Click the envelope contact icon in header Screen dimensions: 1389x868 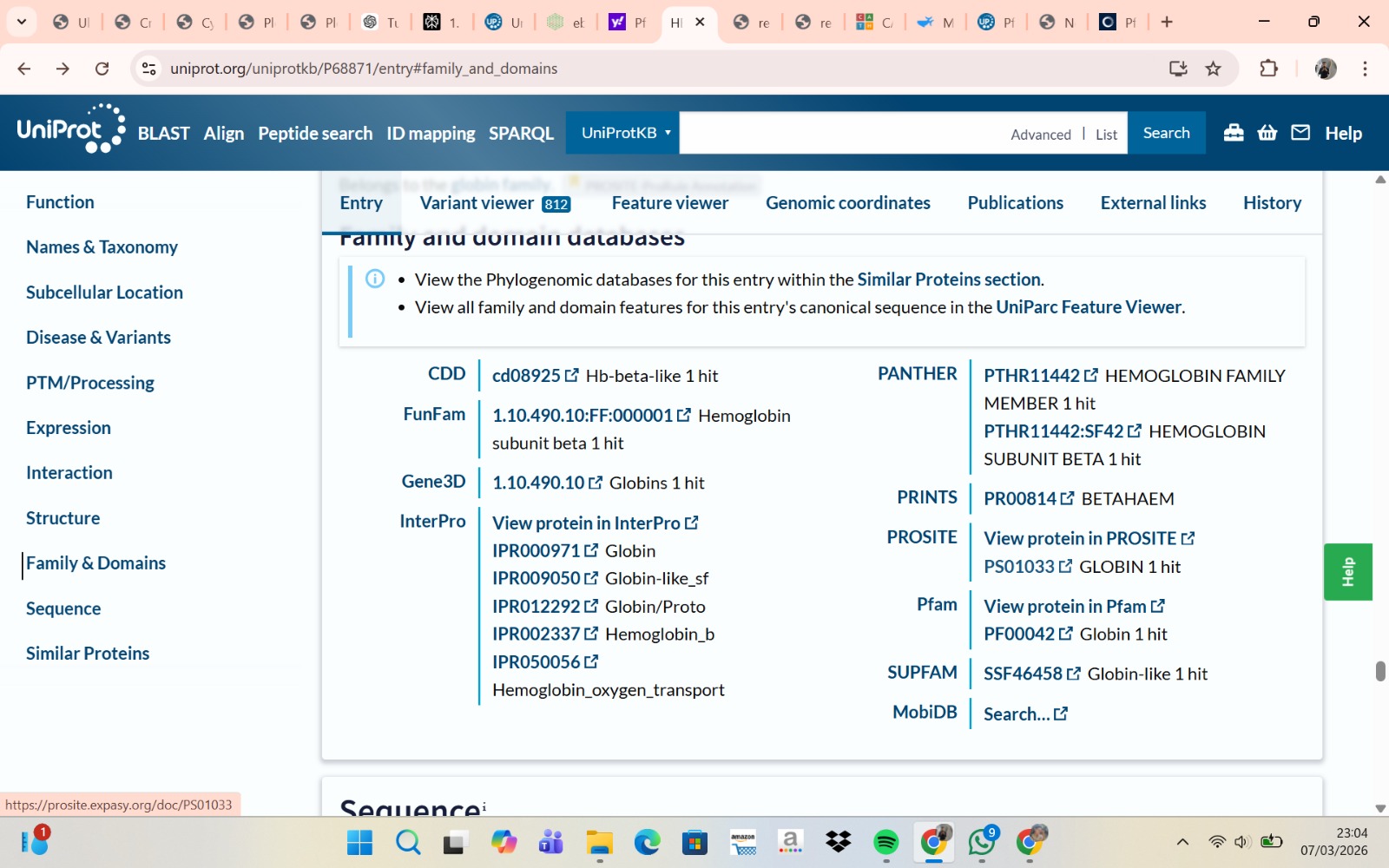click(x=1300, y=133)
